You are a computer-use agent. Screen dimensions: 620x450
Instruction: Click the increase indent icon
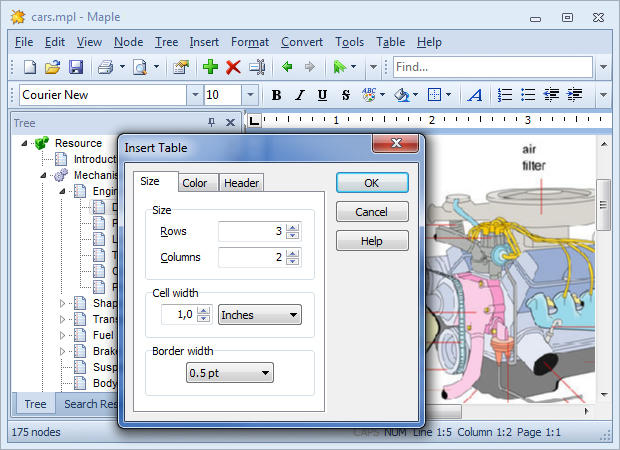(574, 95)
